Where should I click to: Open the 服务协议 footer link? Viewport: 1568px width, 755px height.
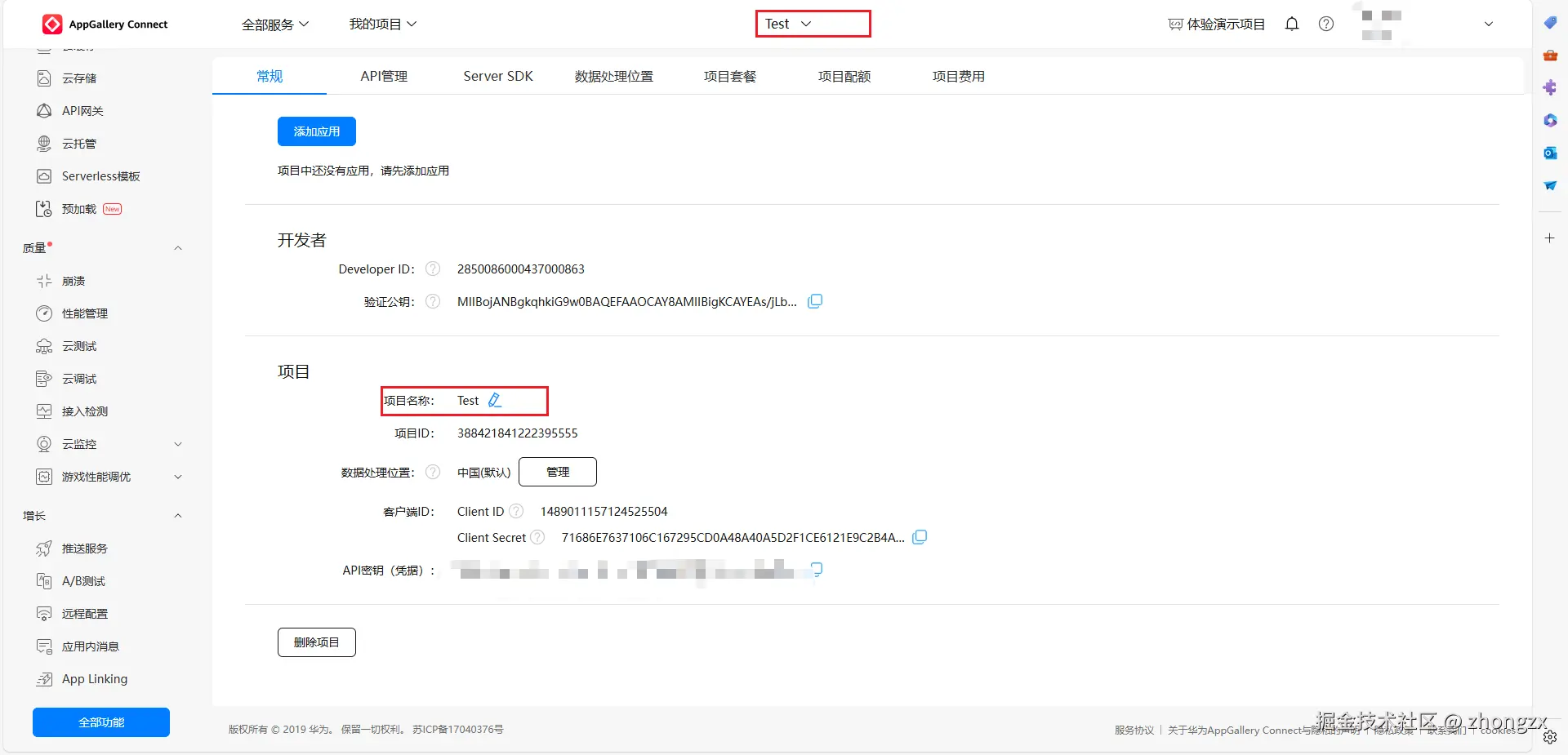(x=1134, y=731)
